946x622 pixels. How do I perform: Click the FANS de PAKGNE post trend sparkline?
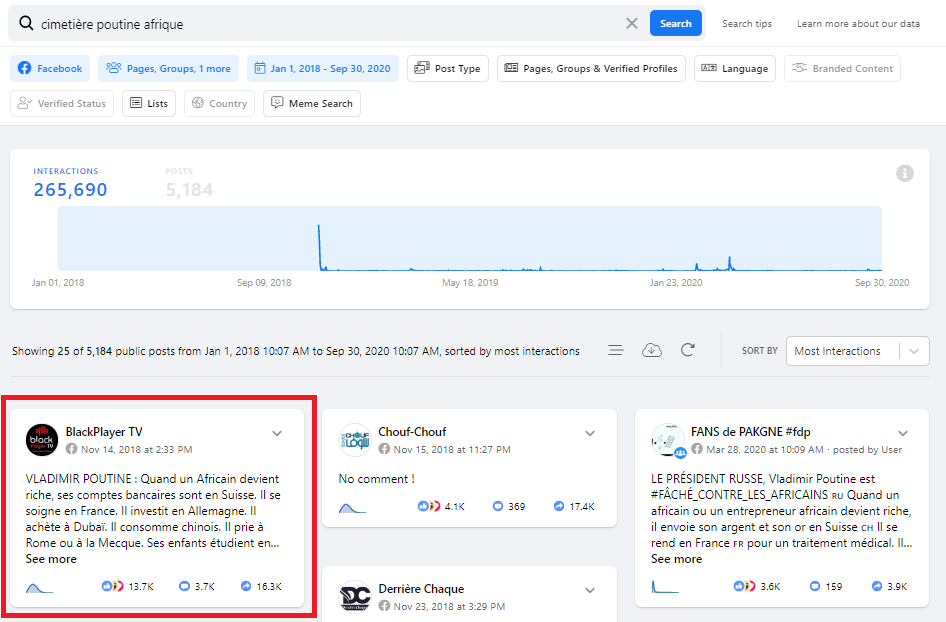665,586
